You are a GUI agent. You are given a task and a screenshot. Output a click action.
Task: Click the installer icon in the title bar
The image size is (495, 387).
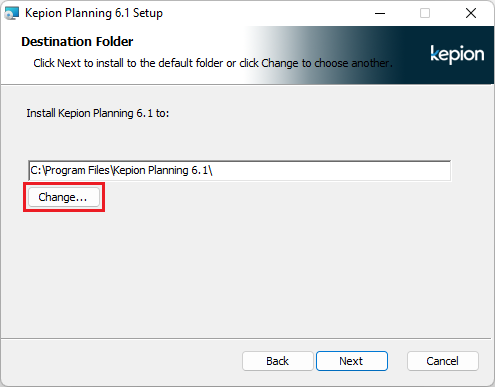pos(12,13)
